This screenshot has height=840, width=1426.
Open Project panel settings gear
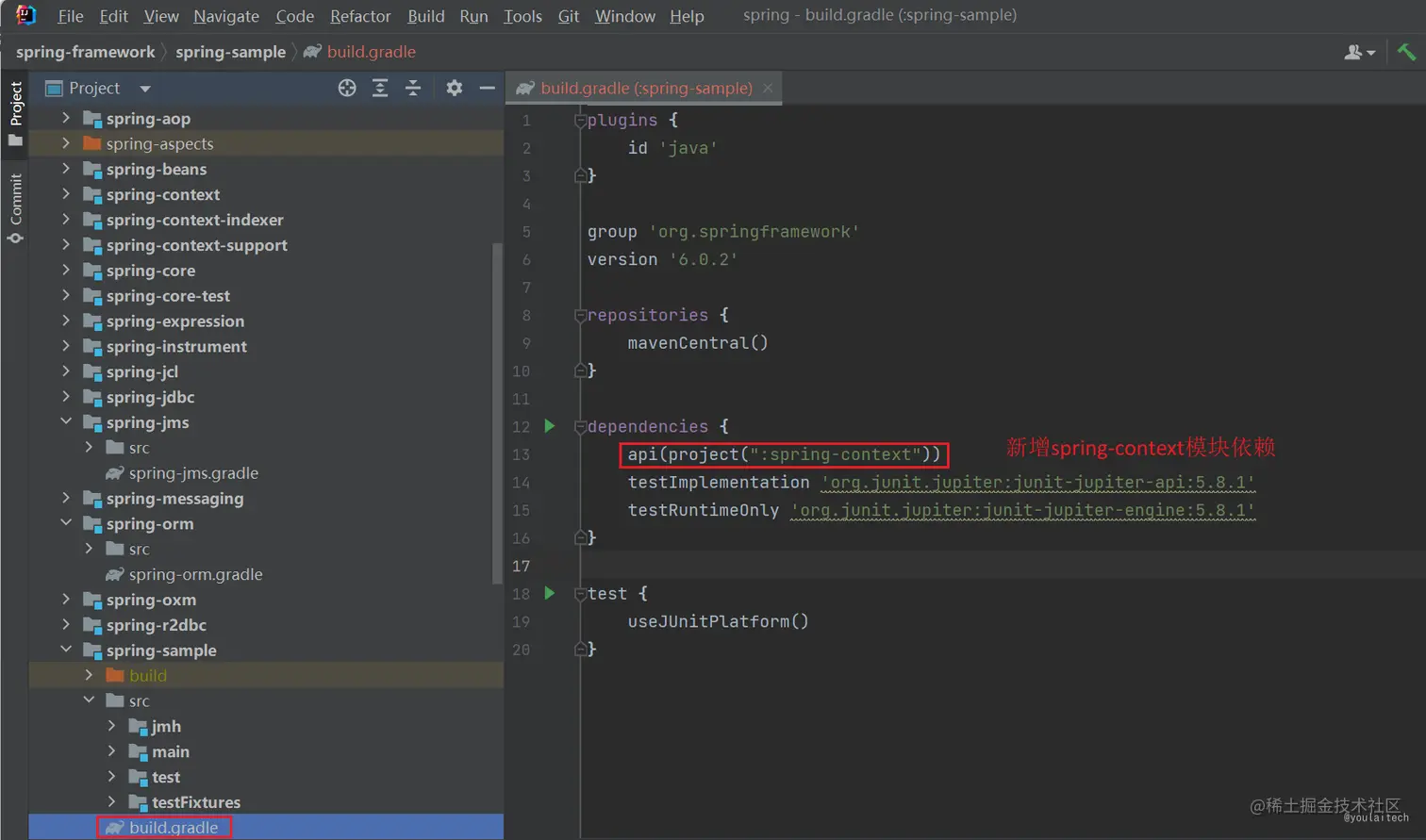tap(455, 88)
